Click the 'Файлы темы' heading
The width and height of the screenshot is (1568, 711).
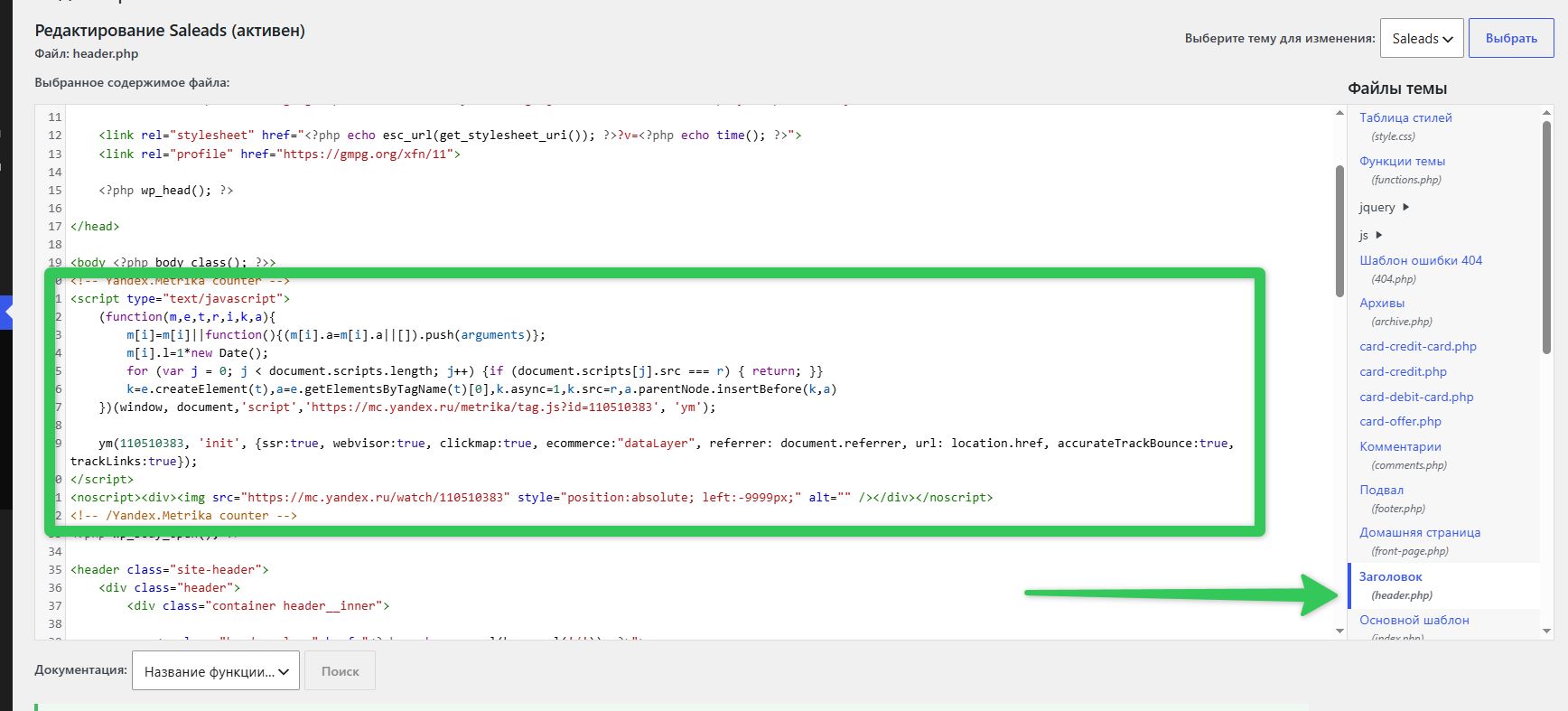[x=1397, y=89]
